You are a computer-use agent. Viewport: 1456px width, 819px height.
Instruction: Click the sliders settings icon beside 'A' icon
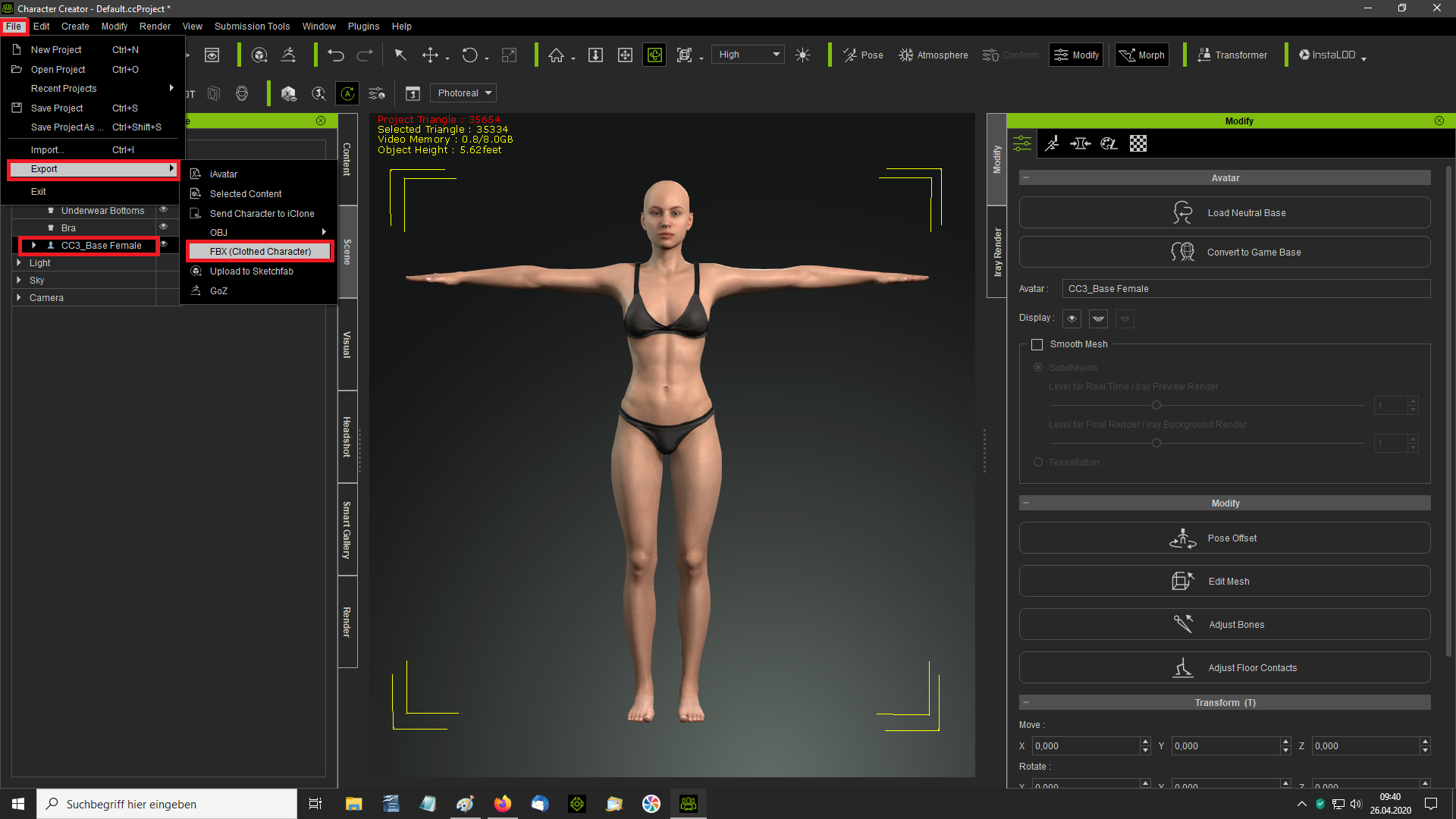coord(377,93)
